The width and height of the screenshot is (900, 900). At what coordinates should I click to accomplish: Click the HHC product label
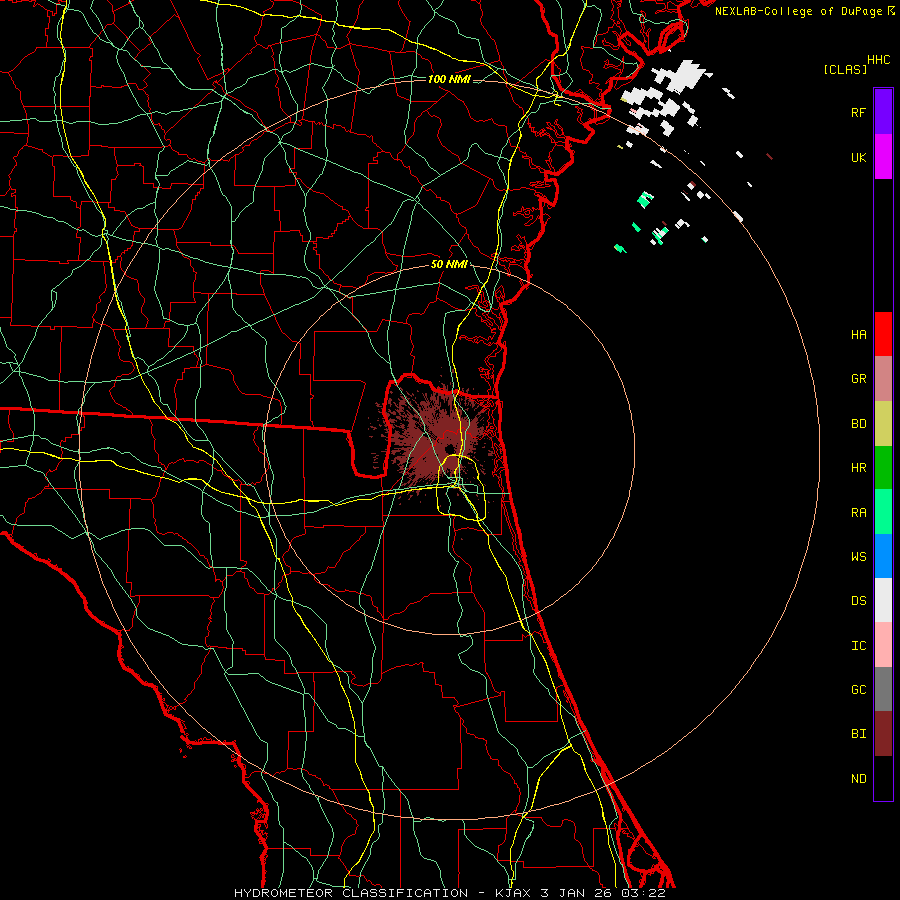tap(879, 60)
